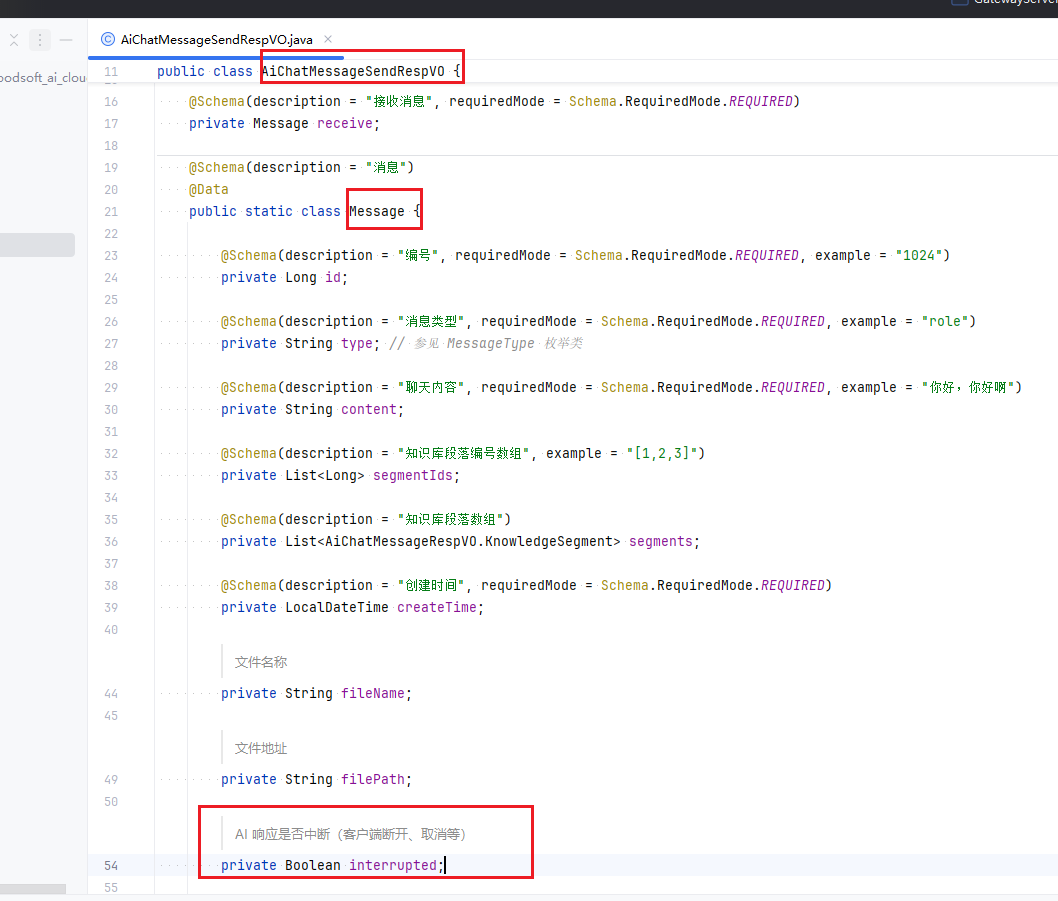Click the description string "创建时间" on line 38

point(430,586)
